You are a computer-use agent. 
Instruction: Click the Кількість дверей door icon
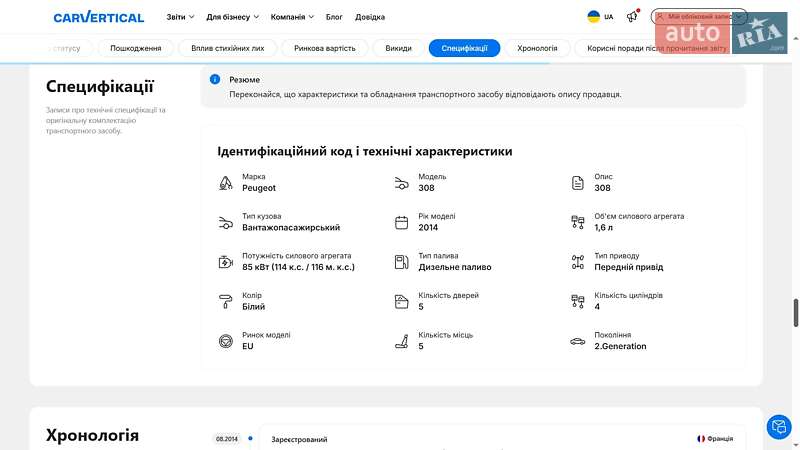[402, 302]
